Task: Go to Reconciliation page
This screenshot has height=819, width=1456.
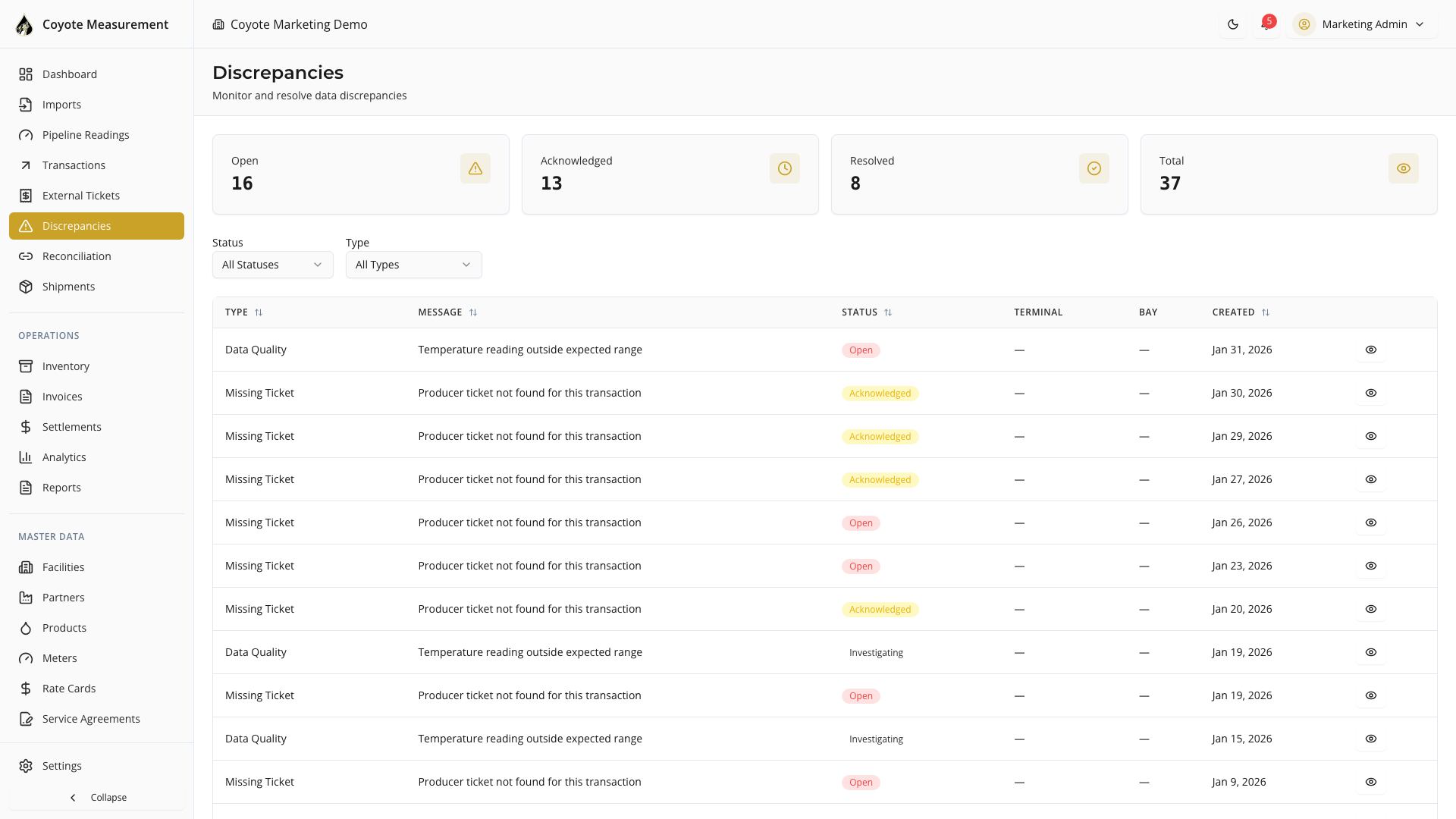Action: [x=77, y=256]
